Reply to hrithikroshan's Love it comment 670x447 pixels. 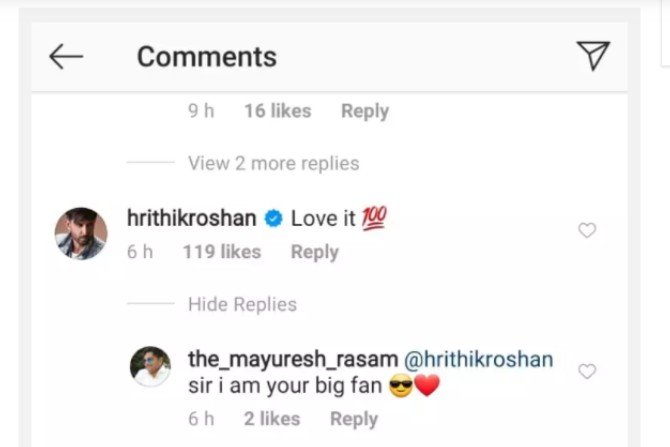click(314, 252)
